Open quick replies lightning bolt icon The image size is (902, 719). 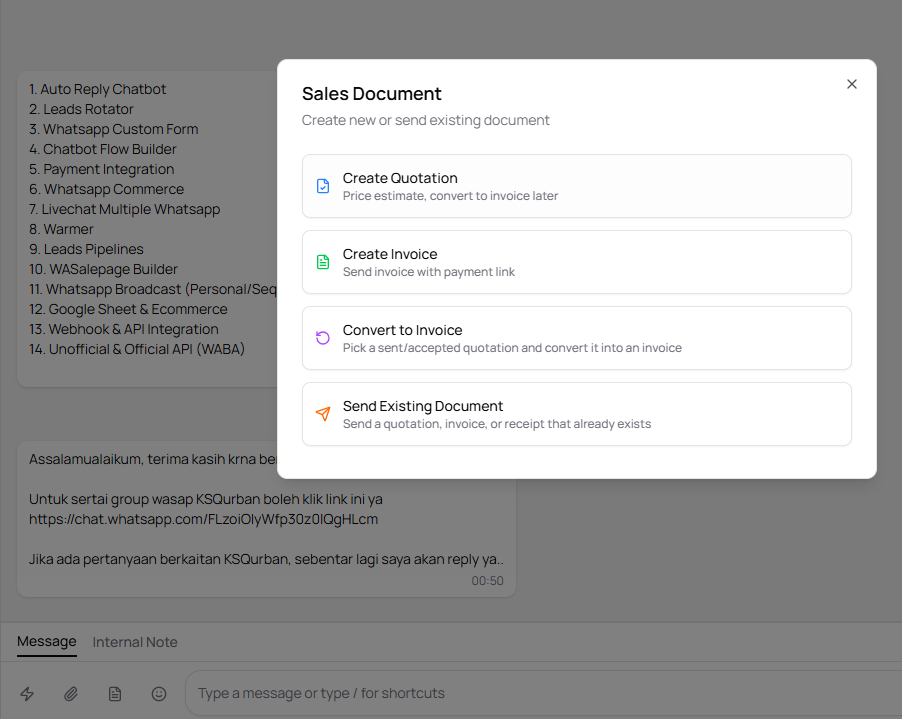[x=27, y=694]
